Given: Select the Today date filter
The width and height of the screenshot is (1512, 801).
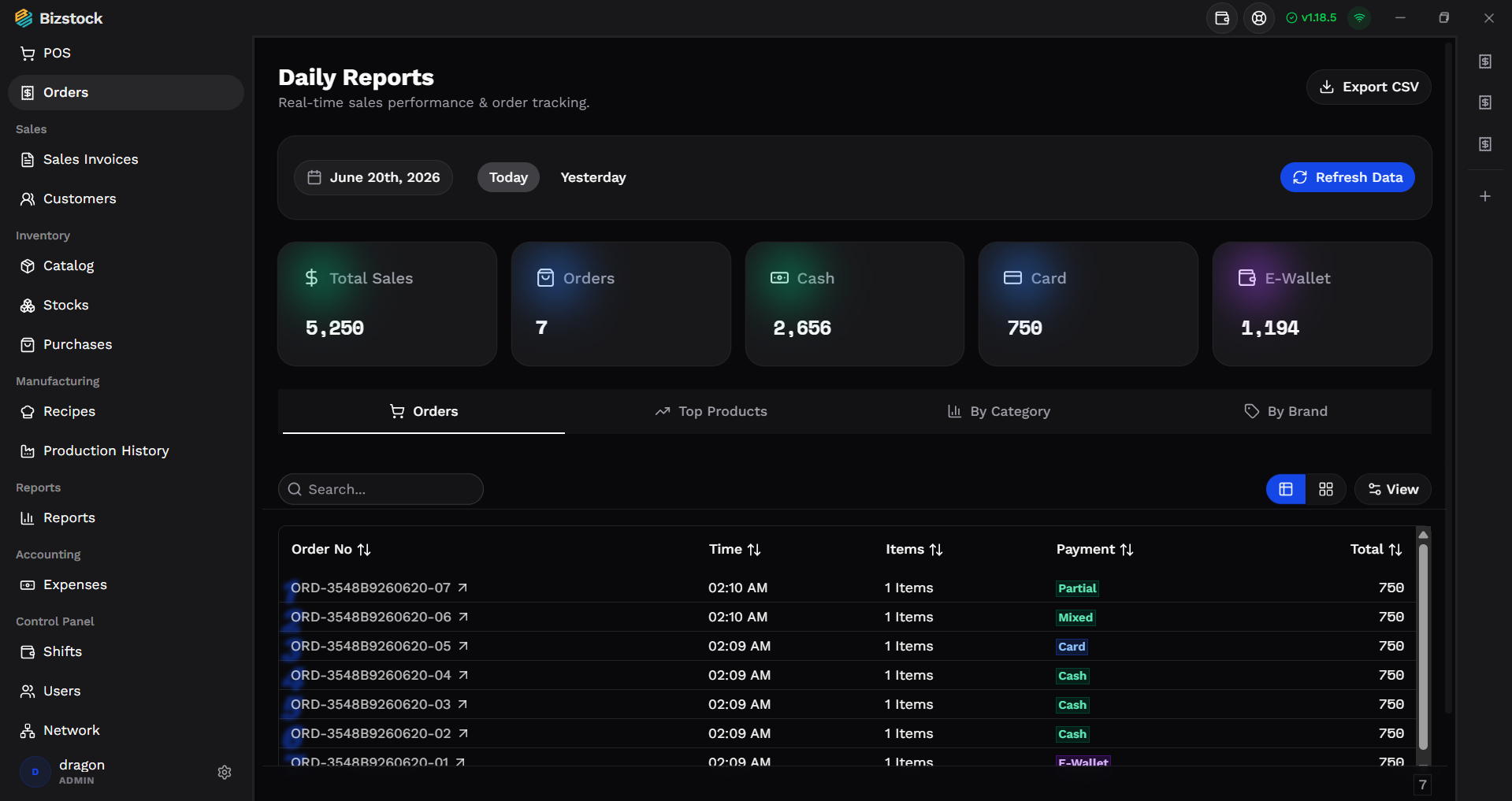Looking at the screenshot, I should click(508, 177).
